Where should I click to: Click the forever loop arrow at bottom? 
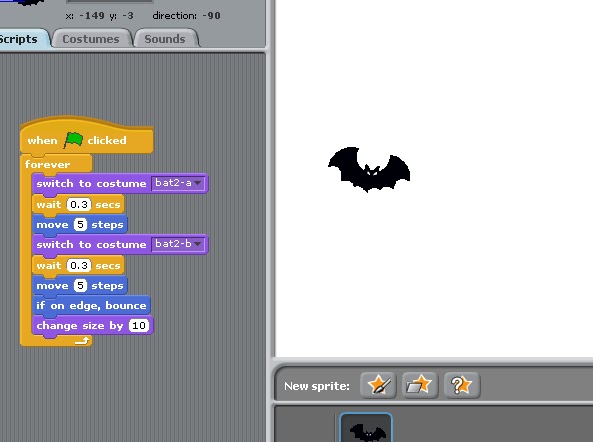82,341
